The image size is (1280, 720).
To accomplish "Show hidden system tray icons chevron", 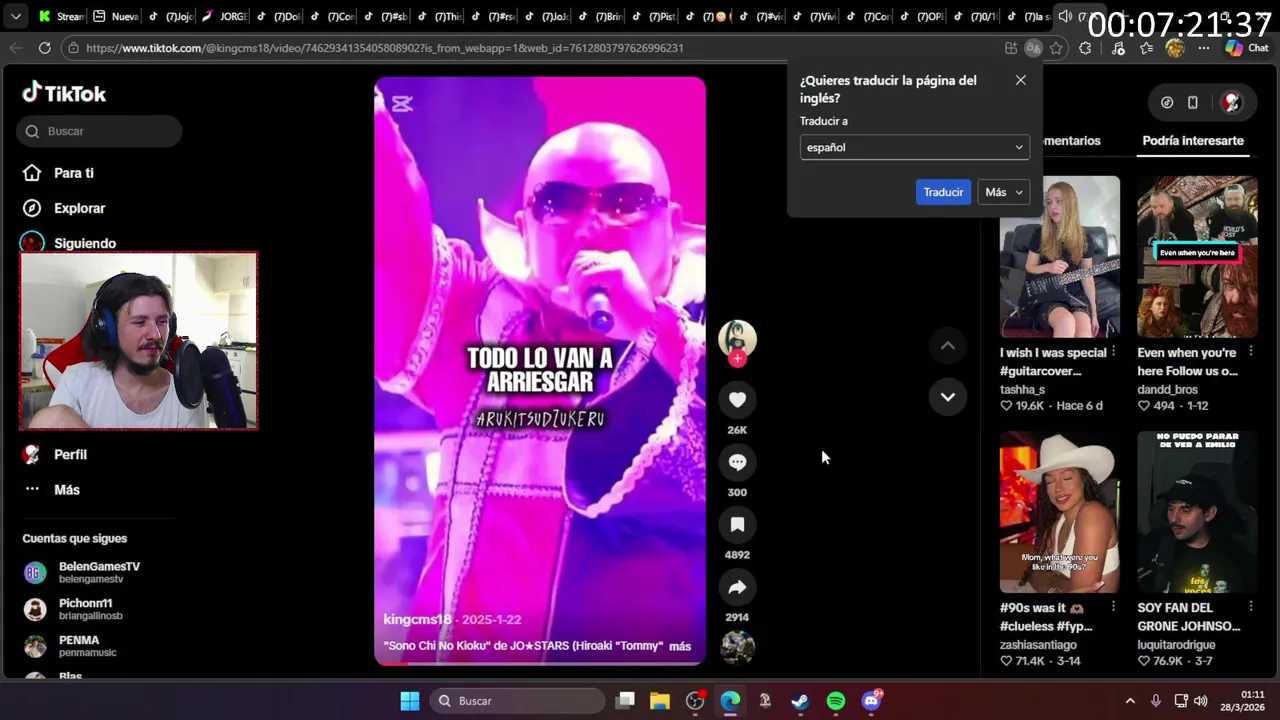I will tap(1130, 701).
